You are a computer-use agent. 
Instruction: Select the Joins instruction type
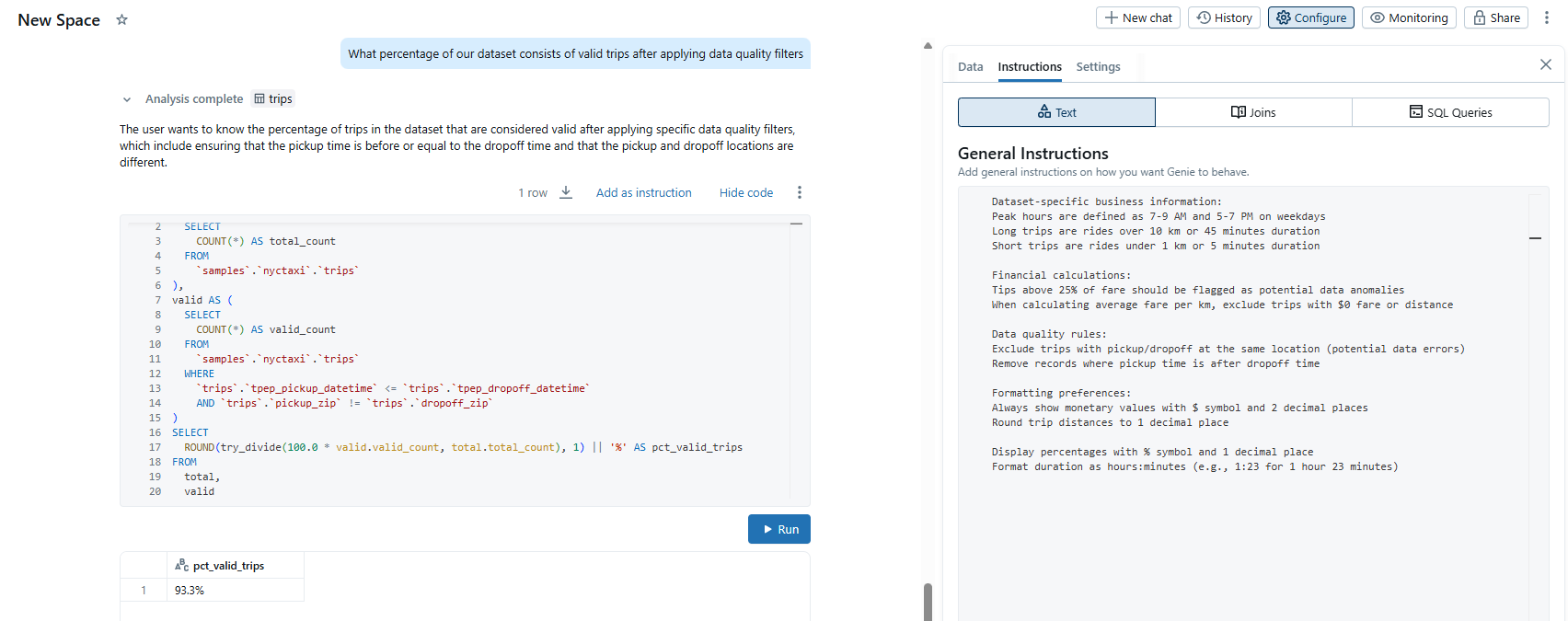pyautogui.click(x=1253, y=112)
